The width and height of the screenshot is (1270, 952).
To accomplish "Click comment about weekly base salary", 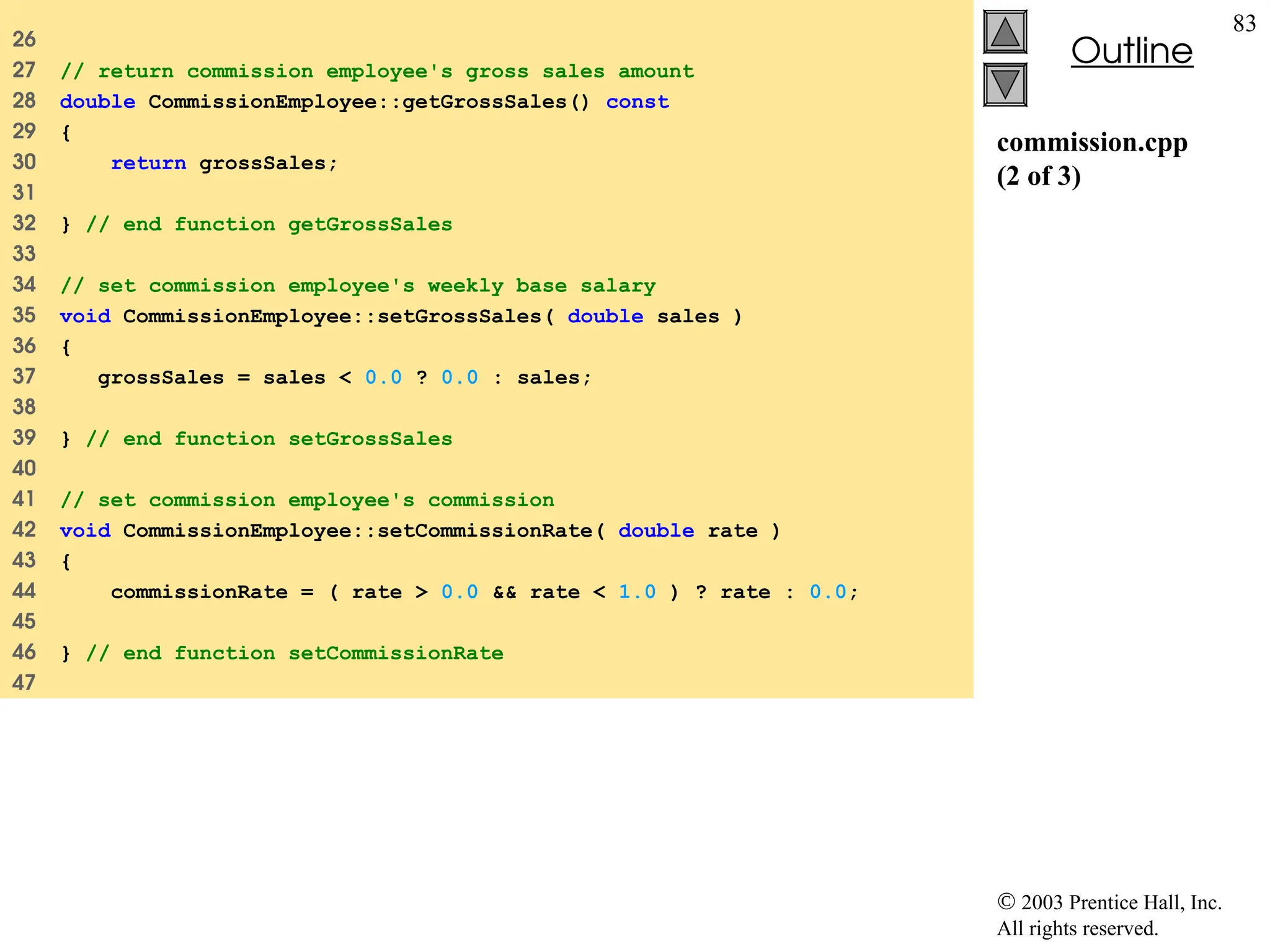I will (x=358, y=286).
